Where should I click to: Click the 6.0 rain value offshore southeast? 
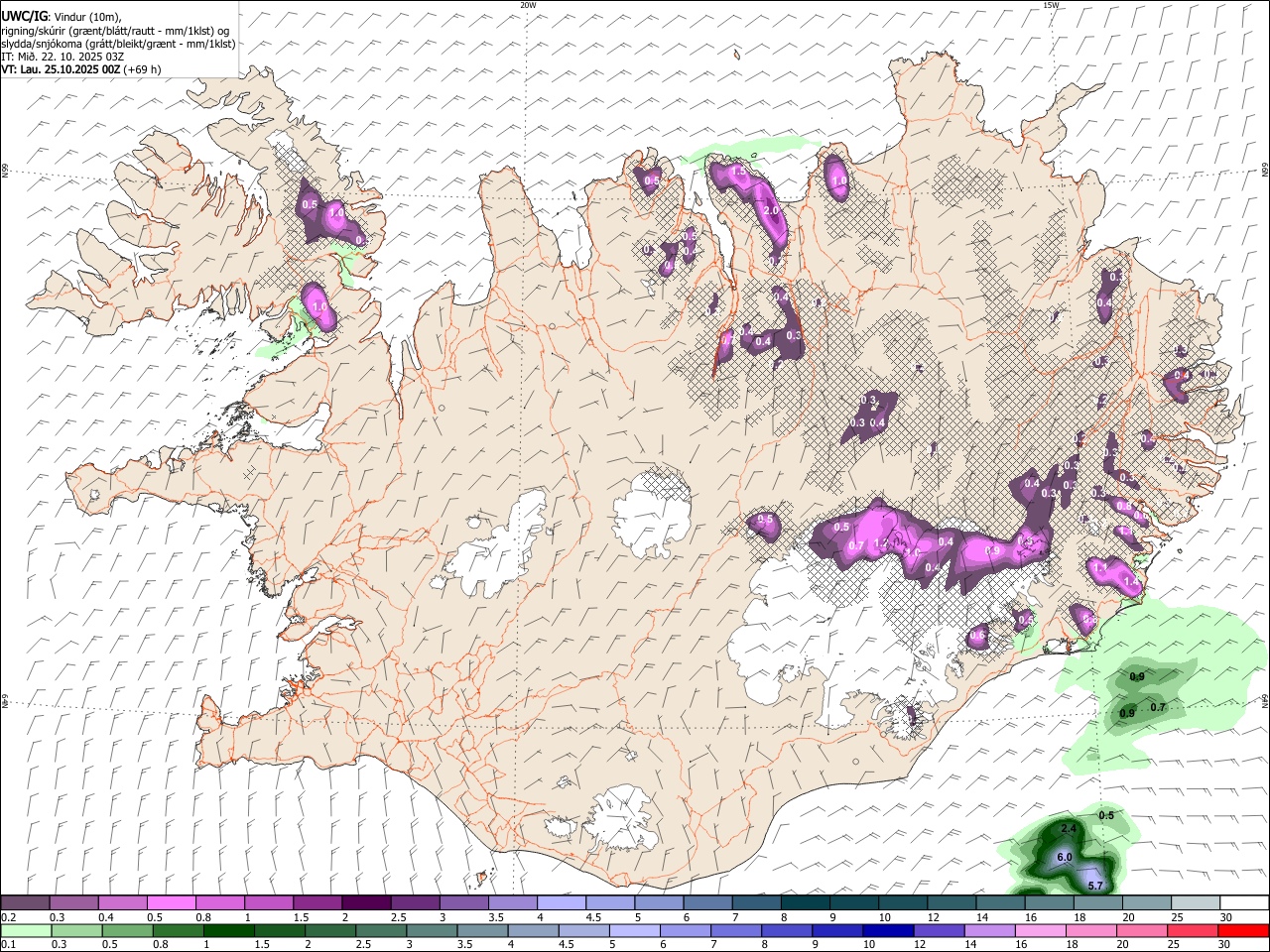(x=1065, y=857)
